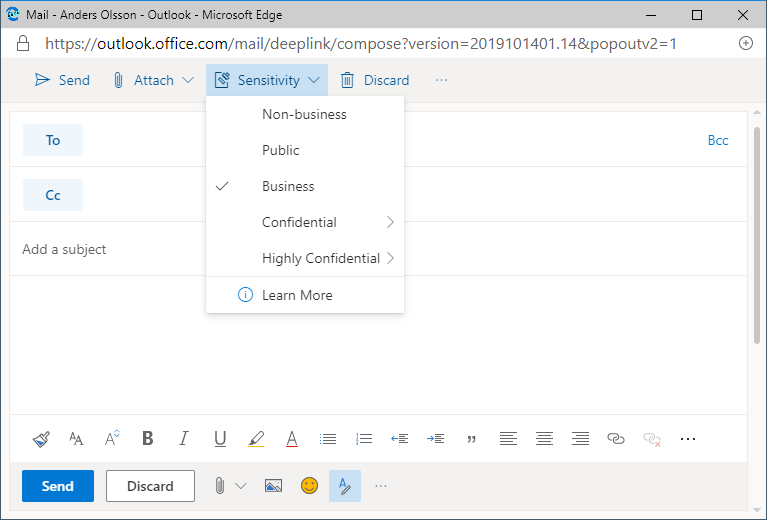The width and height of the screenshot is (767, 520).
Task: Toggle bold formatting
Action: point(148,438)
